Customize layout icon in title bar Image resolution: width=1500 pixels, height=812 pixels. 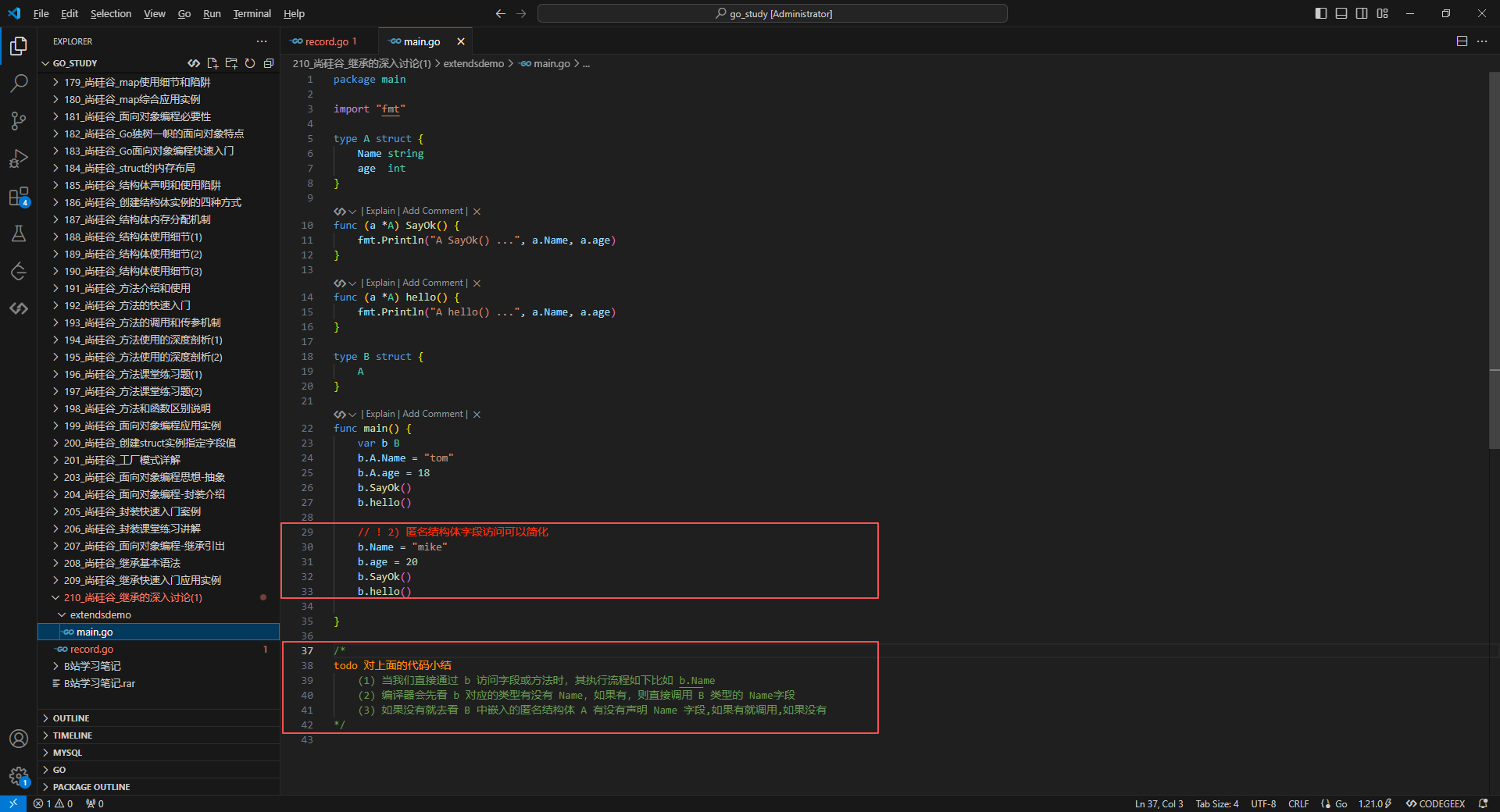tap(1382, 13)
